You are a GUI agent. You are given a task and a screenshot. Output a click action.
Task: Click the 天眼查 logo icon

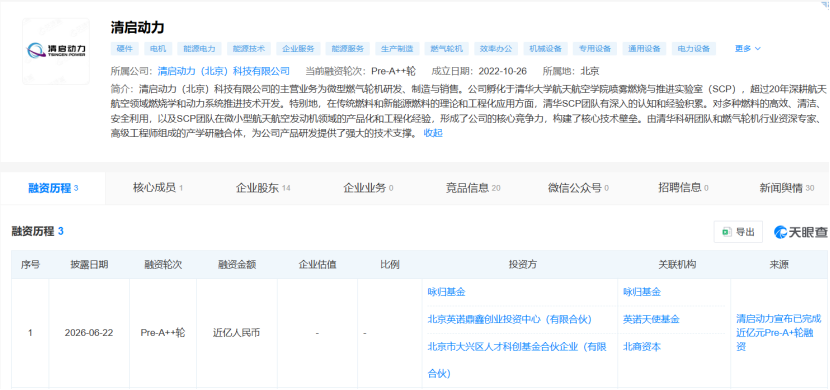(781, 232)
